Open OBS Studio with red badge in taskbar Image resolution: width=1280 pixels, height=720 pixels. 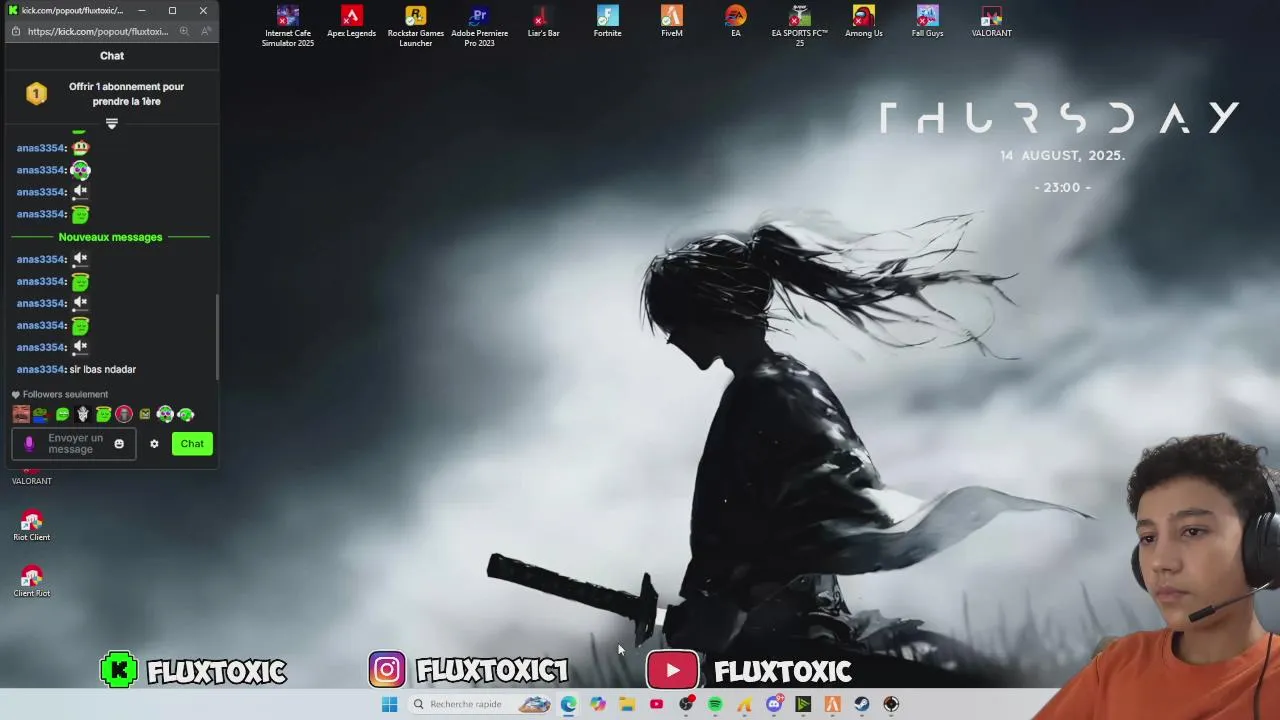(x=686, y=704)
